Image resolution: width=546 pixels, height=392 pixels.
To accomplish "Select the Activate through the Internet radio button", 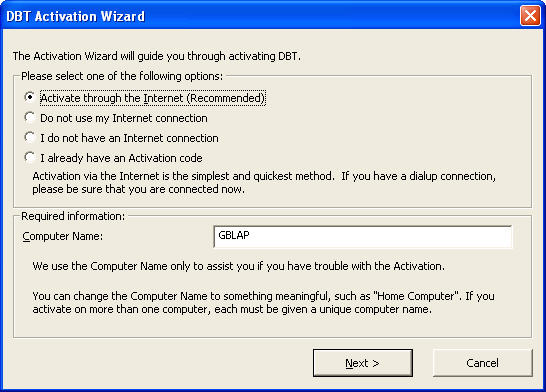I will coord(30,97).
